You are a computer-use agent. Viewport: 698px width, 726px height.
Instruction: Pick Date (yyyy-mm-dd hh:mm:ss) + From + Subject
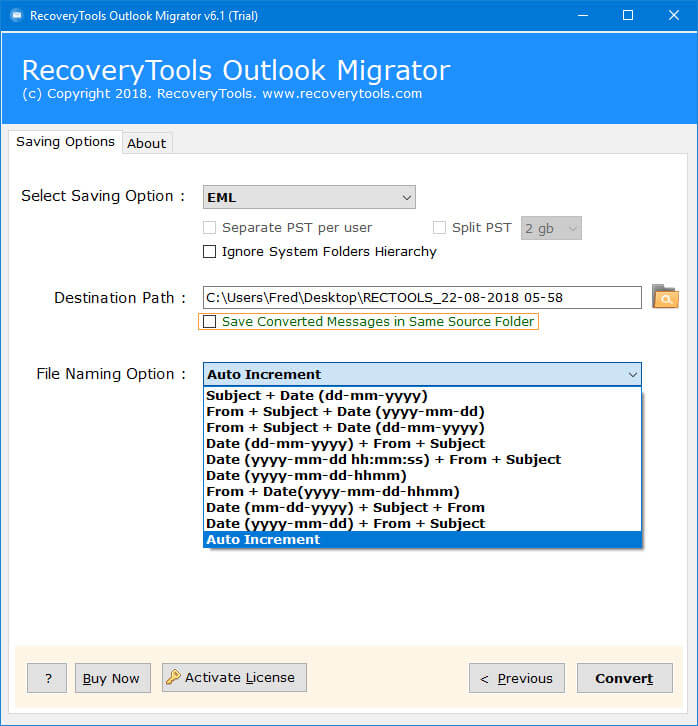[x=422, y=459]
